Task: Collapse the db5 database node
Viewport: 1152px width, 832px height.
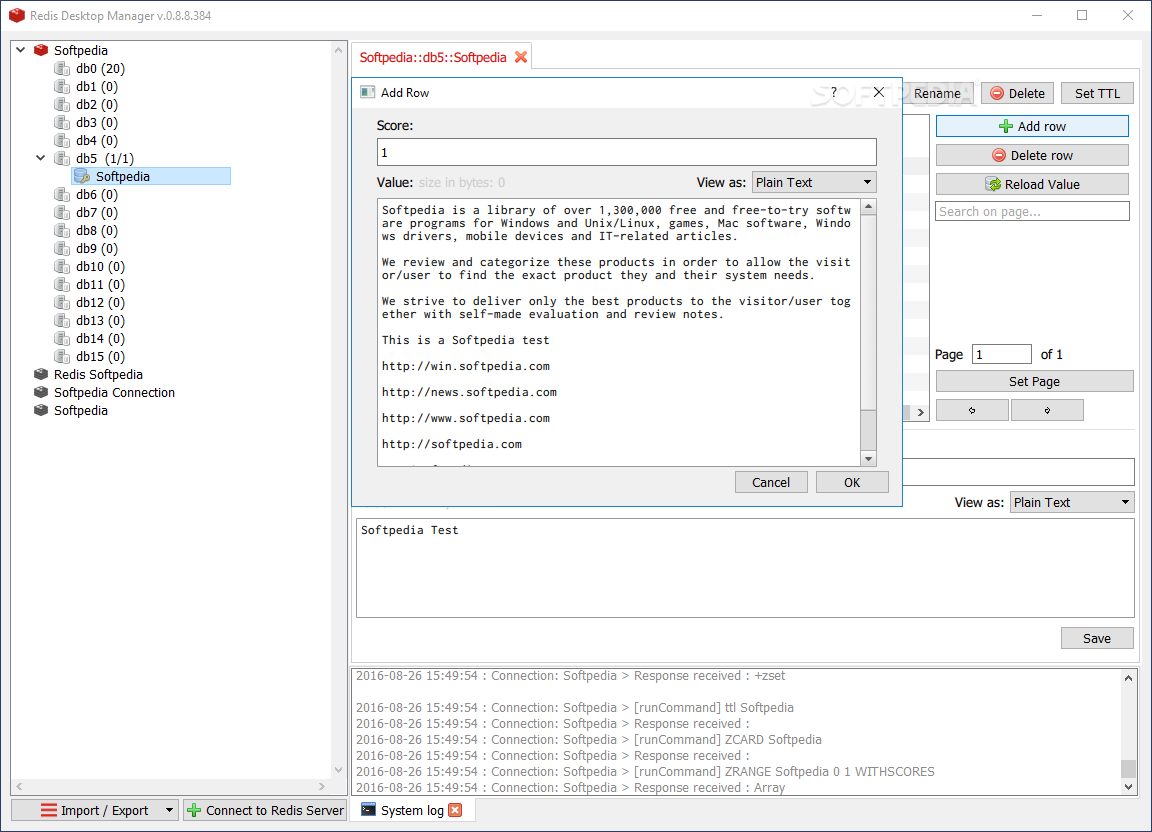Action: coord(41,158)
